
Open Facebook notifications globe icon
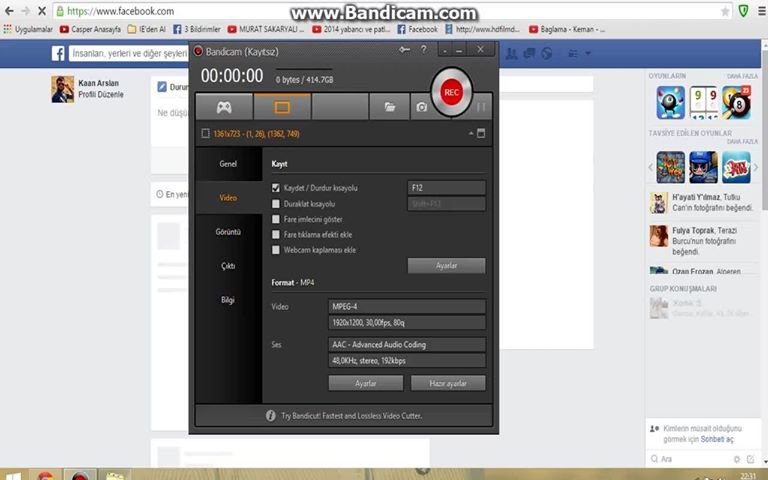point(547,53)
